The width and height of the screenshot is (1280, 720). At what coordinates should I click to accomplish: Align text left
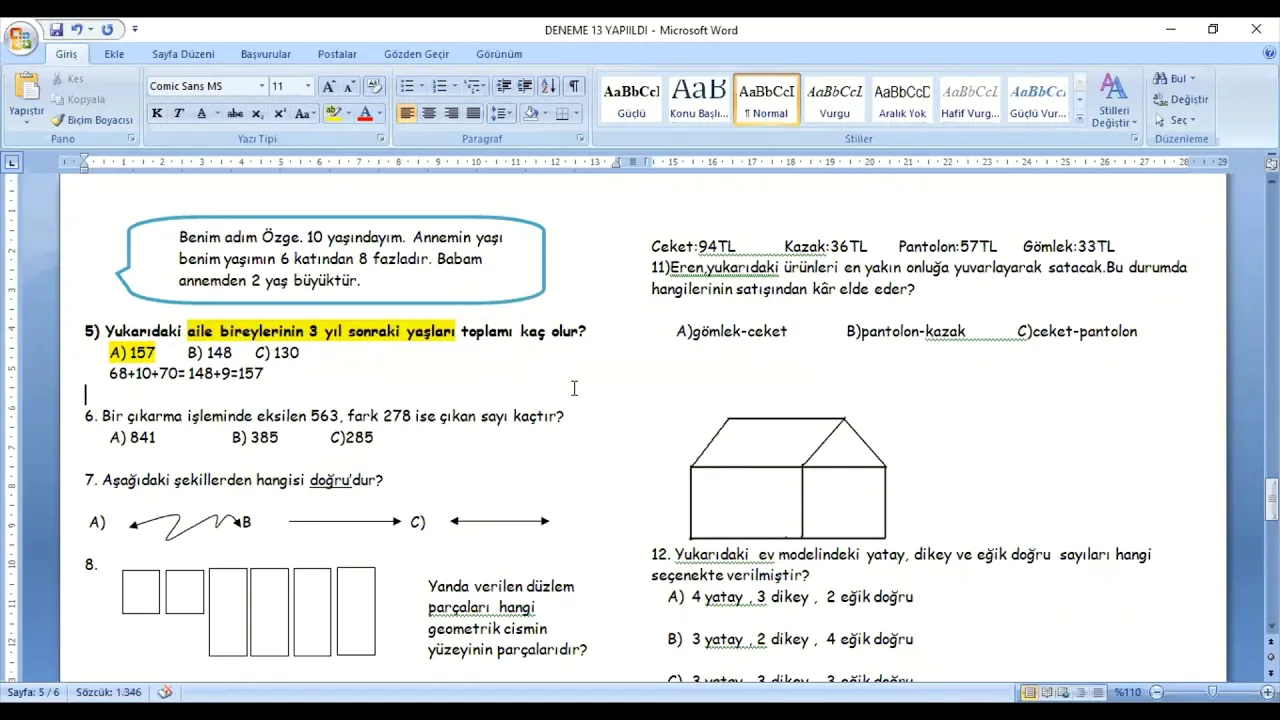pos(407,114)
